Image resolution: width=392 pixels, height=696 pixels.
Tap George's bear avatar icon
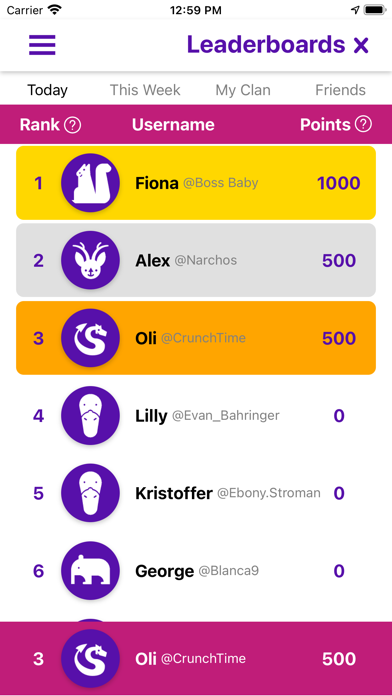91,571
